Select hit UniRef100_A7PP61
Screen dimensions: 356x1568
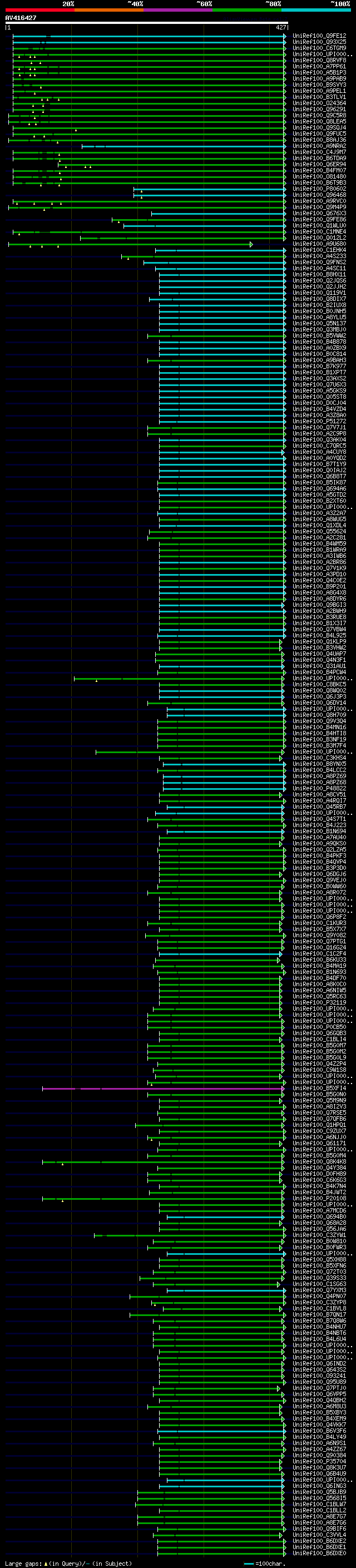pos(319,67)
